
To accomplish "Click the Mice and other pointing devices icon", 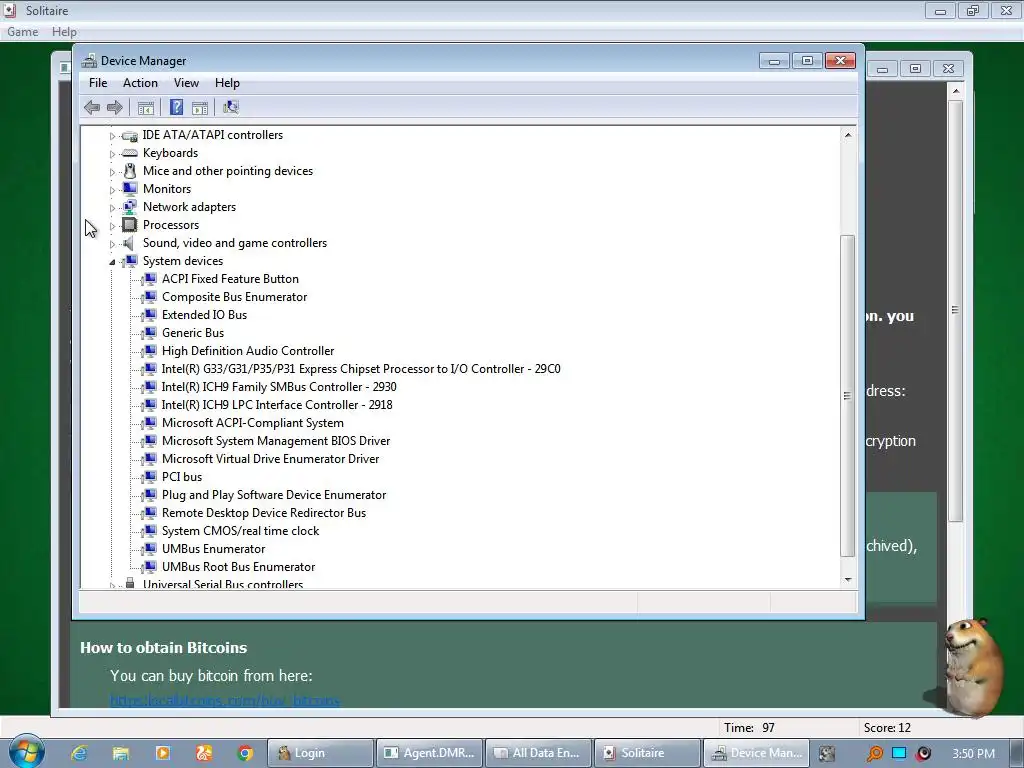I will coord(130,170).
